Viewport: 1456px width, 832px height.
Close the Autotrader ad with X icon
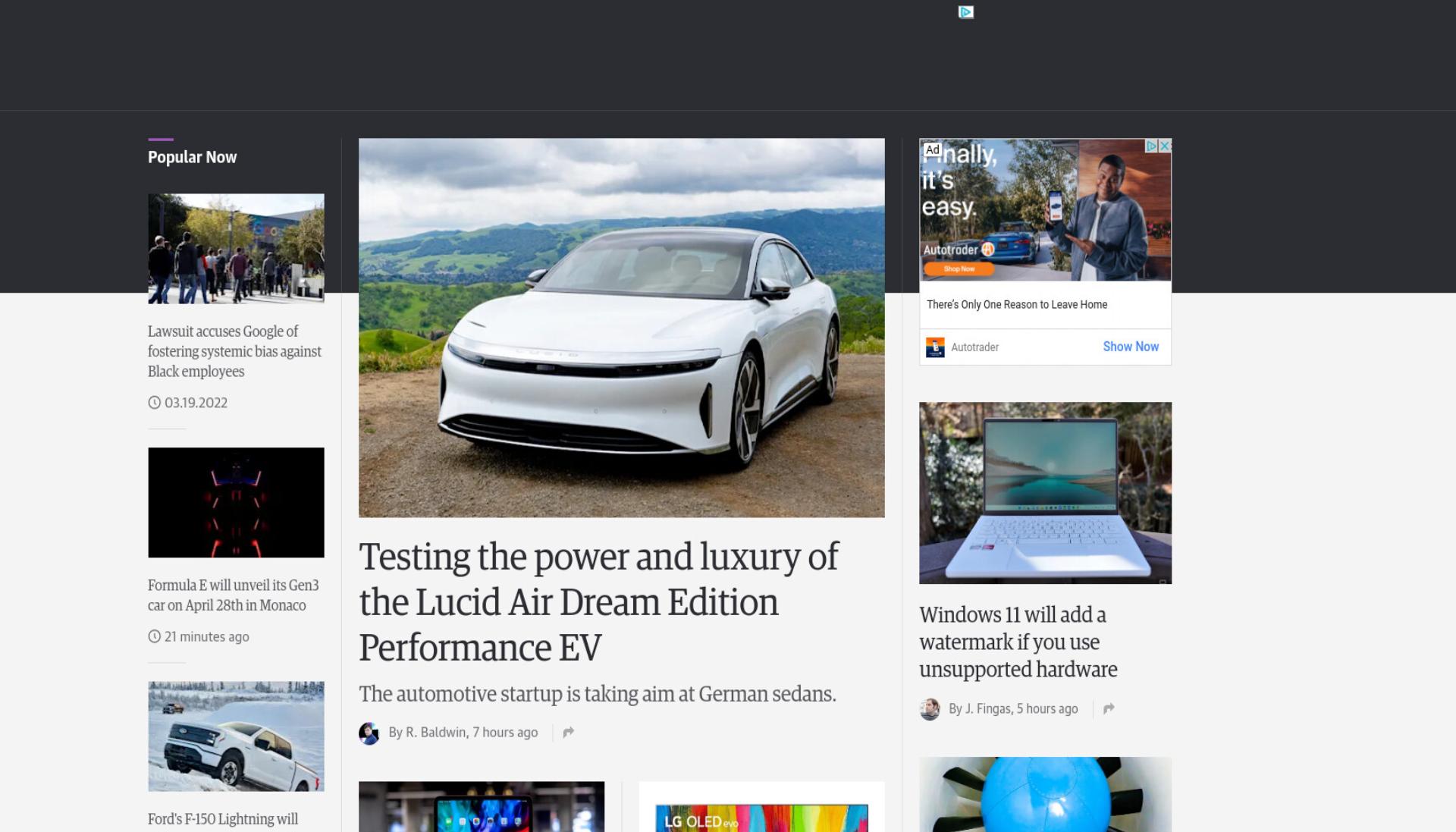pyautogui.click(x=1166, y=146)
